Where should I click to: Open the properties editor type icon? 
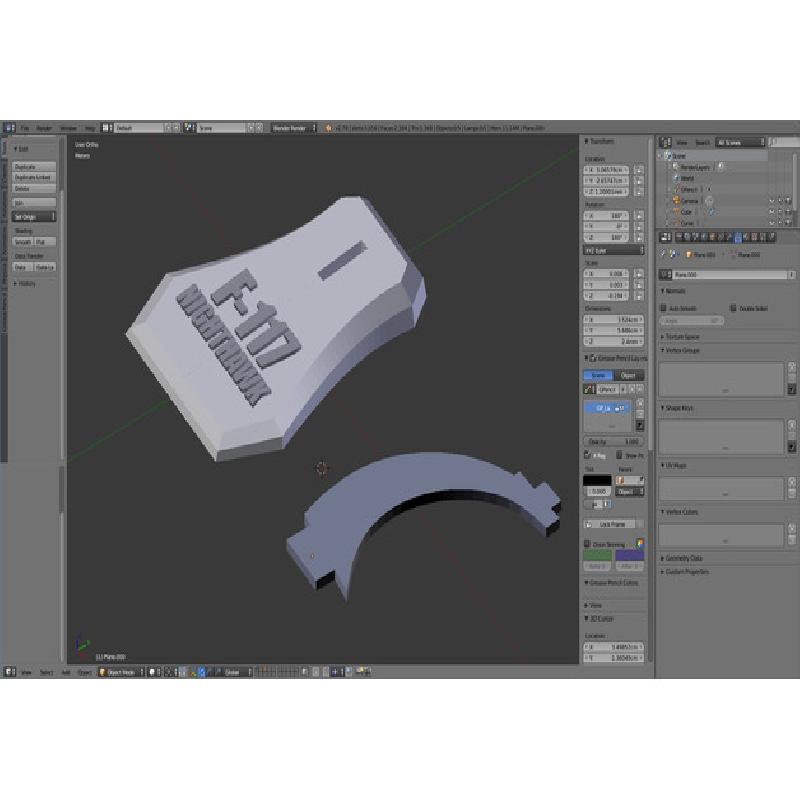[665, 237]
